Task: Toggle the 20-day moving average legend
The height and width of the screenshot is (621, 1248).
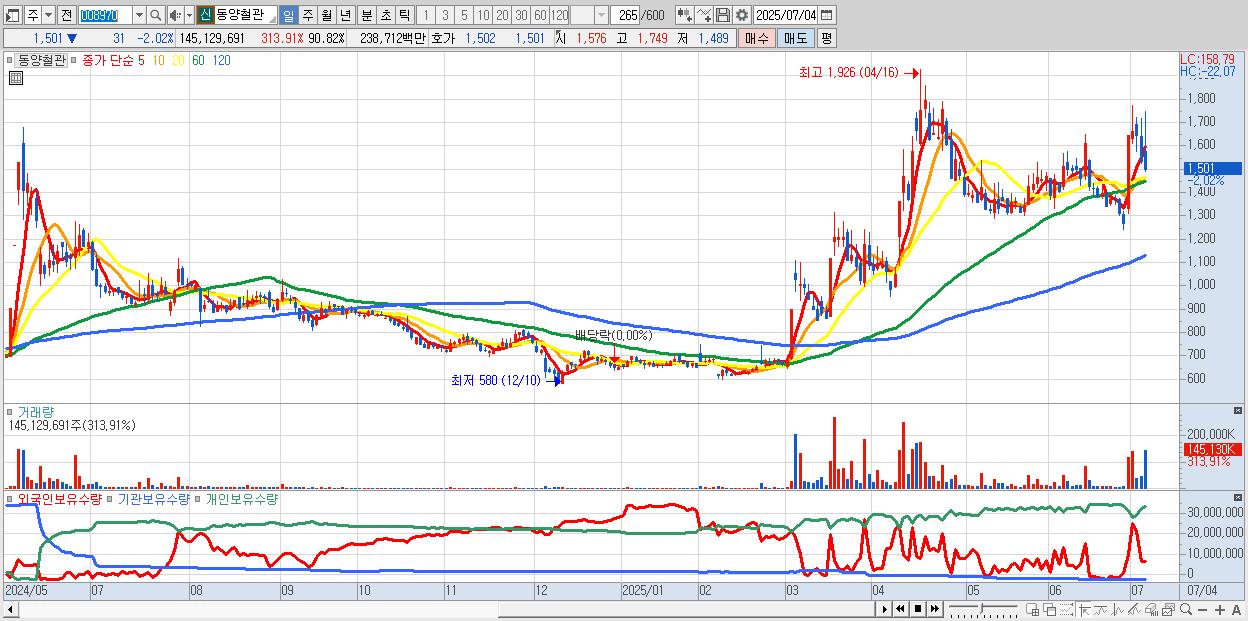Action: coord(177,60)
